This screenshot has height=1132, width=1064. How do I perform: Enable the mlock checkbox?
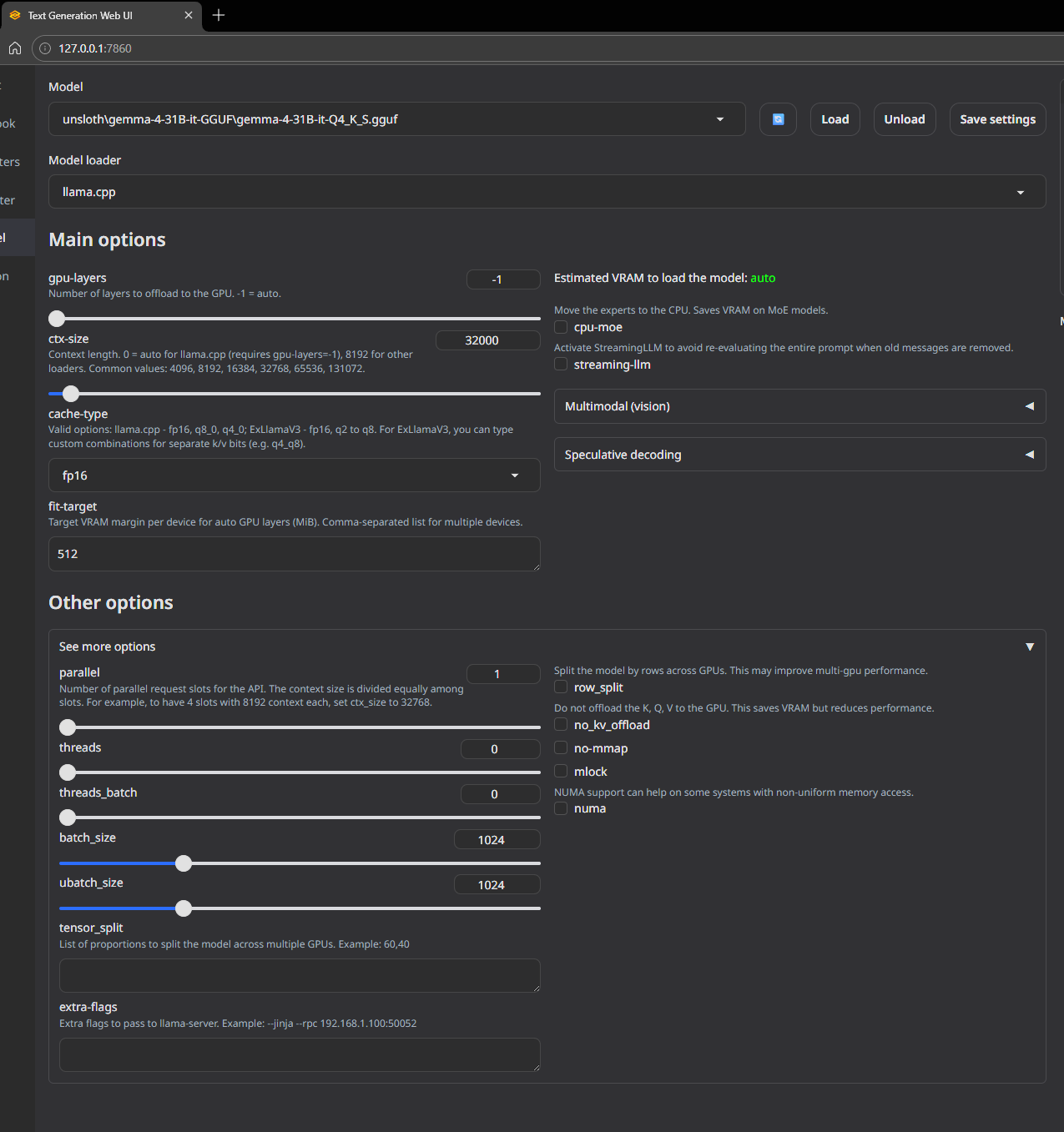[561, 772]
